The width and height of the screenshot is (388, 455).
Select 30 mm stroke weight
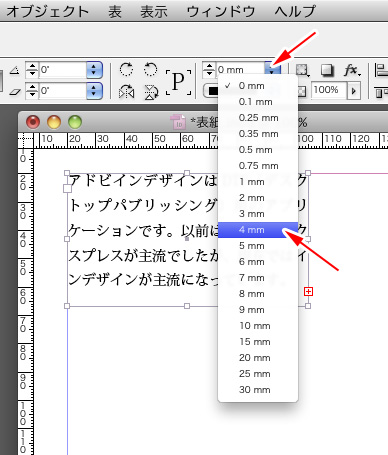pyautogui.click(x=258, y=390)
